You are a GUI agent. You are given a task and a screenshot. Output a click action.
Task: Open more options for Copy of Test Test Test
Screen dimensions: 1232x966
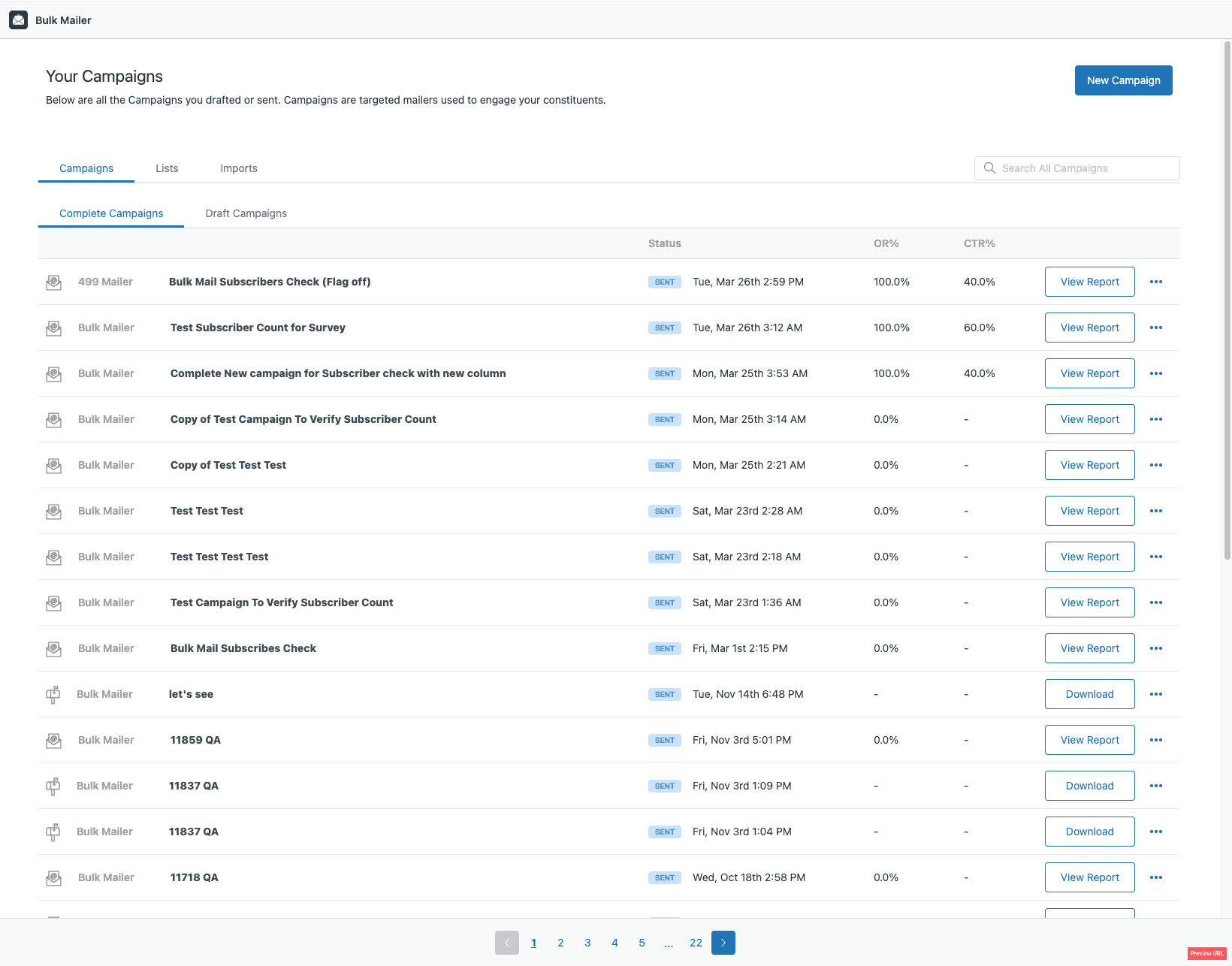1156,465
